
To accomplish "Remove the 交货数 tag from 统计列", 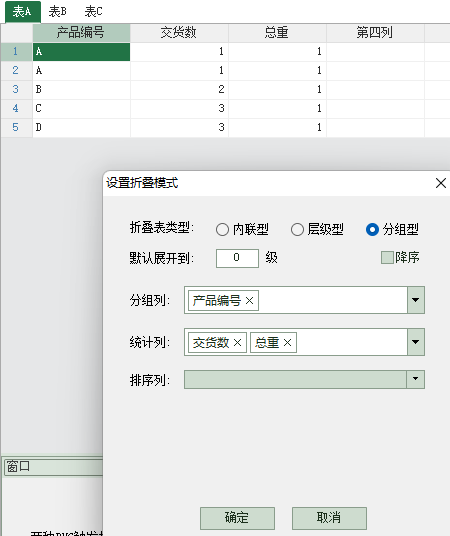I will [237, 343].
